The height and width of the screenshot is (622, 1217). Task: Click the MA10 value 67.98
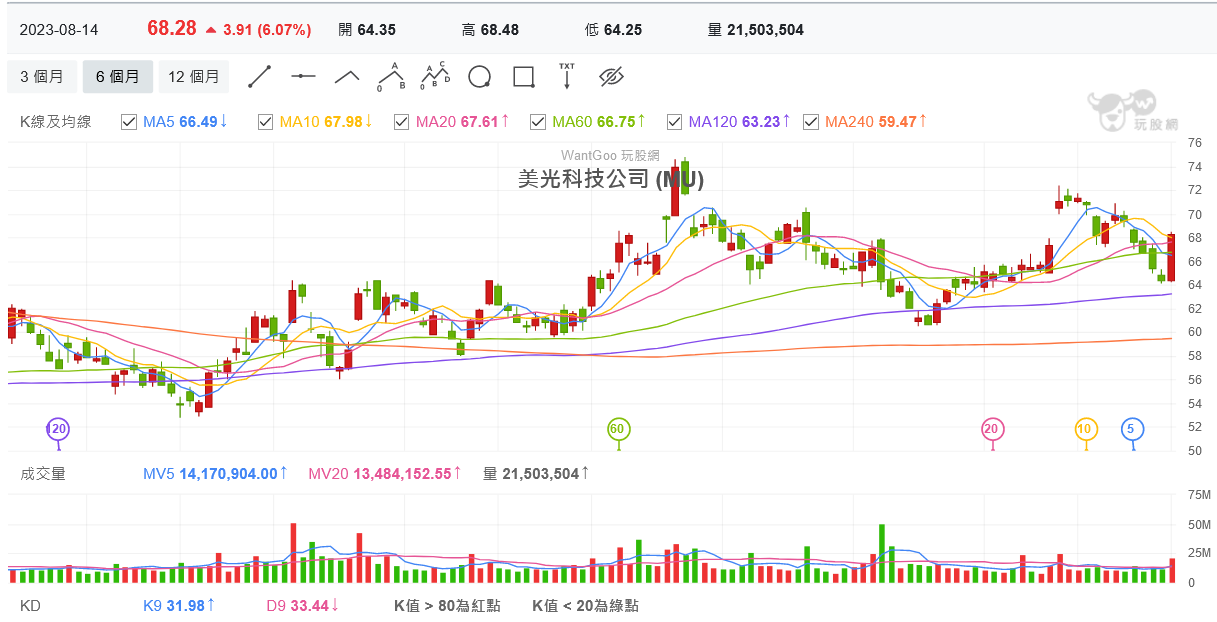point(342,122)
